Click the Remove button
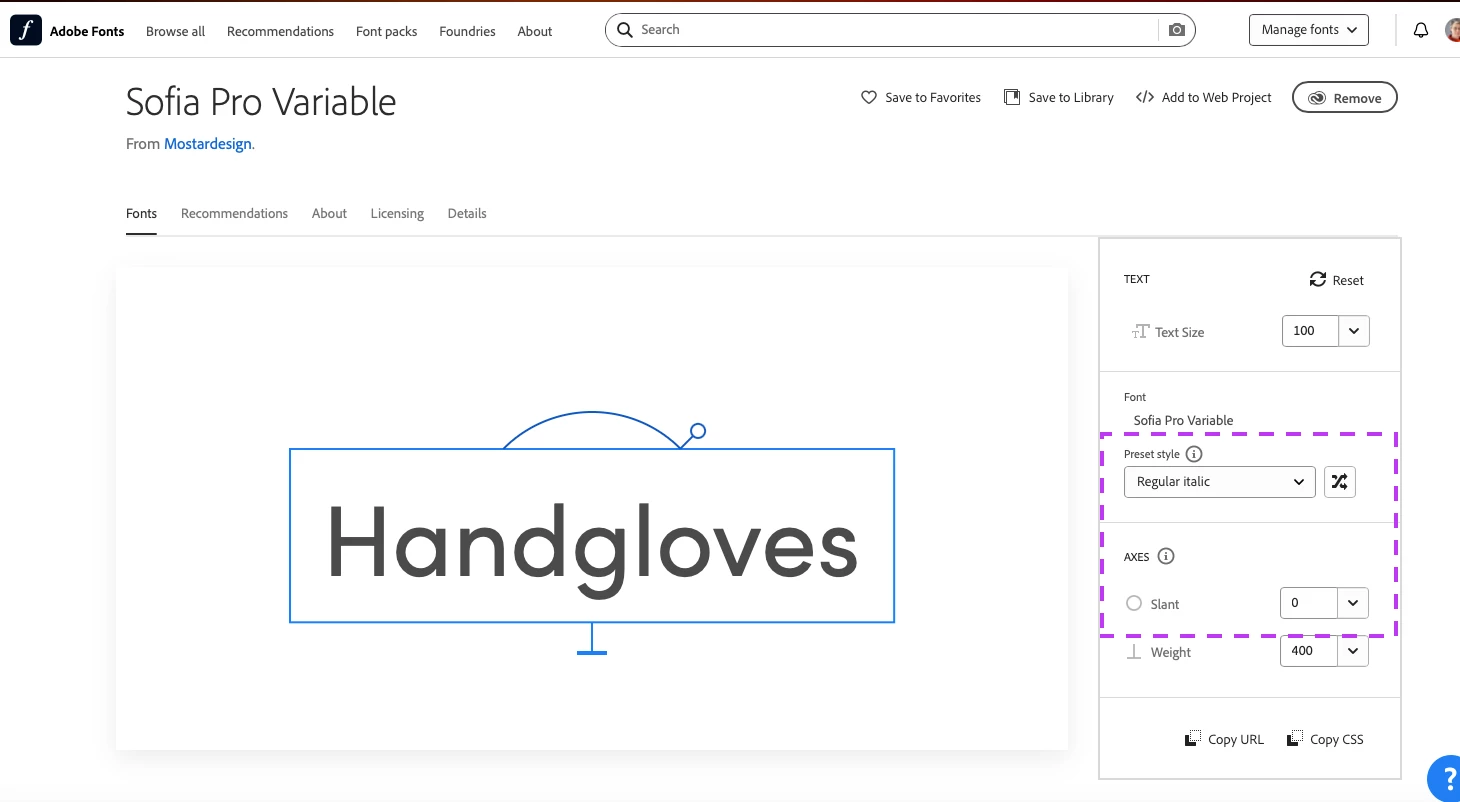The image size is (1460, 802). coord(1345,97)
